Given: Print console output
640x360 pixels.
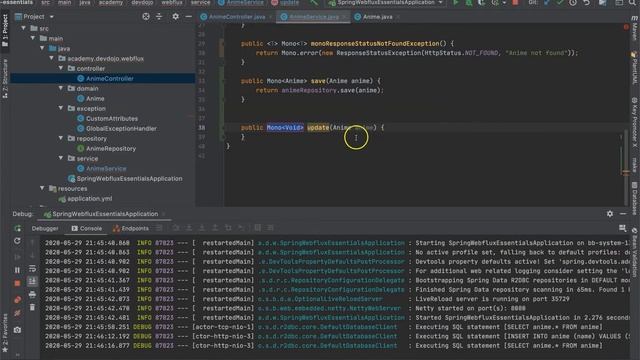Looking at the screenshot, I should point(32,294).
